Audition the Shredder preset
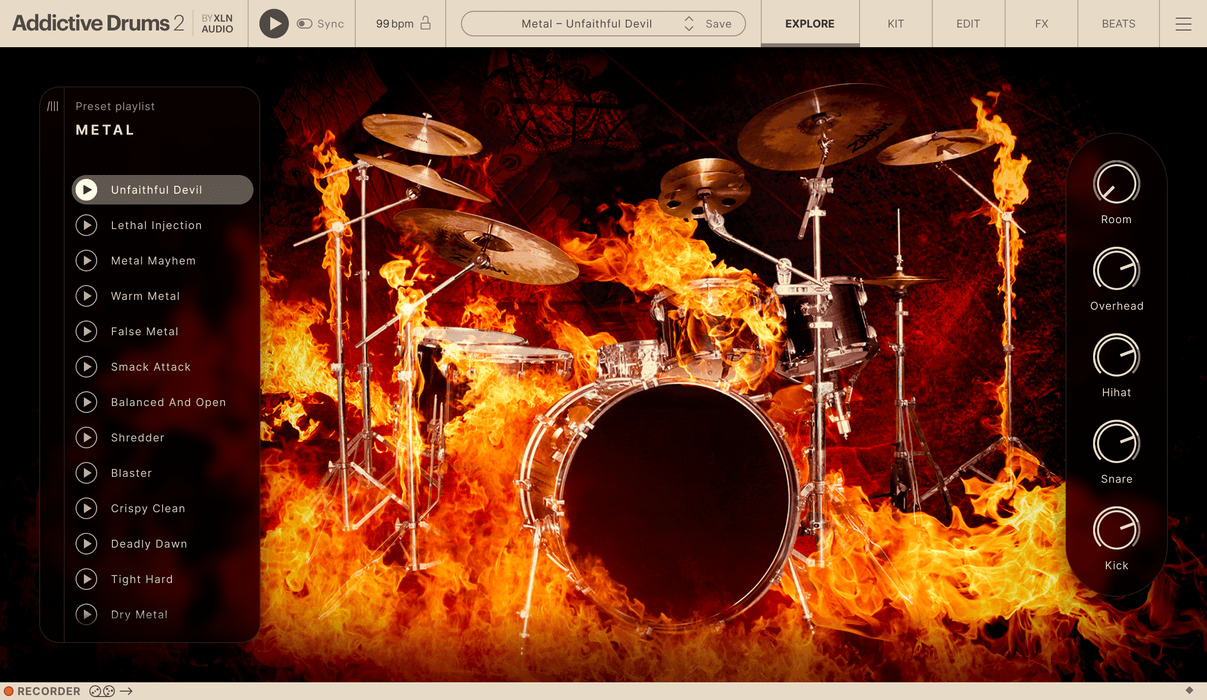The width and height of the screenshot is (1207, 700). click(x=87, y=438)
